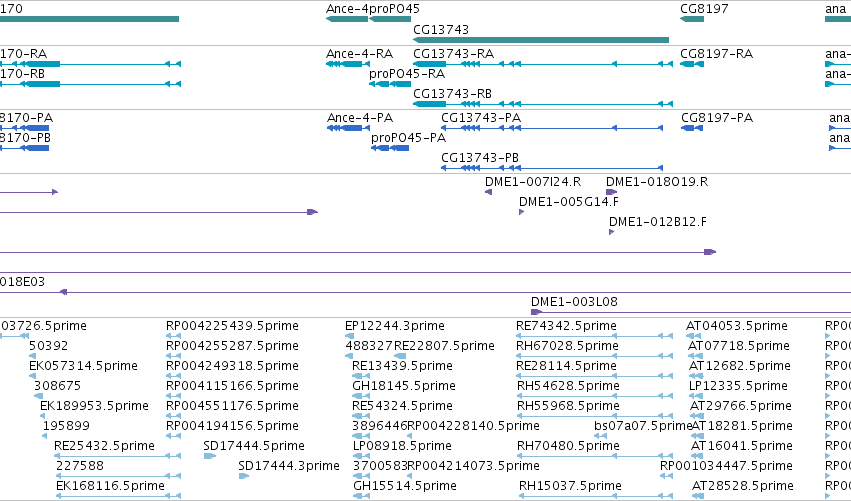This screenshot has height=501, width=851.
Task: Select the DME1-012B12.F clone label
Action: click(658, 222)
